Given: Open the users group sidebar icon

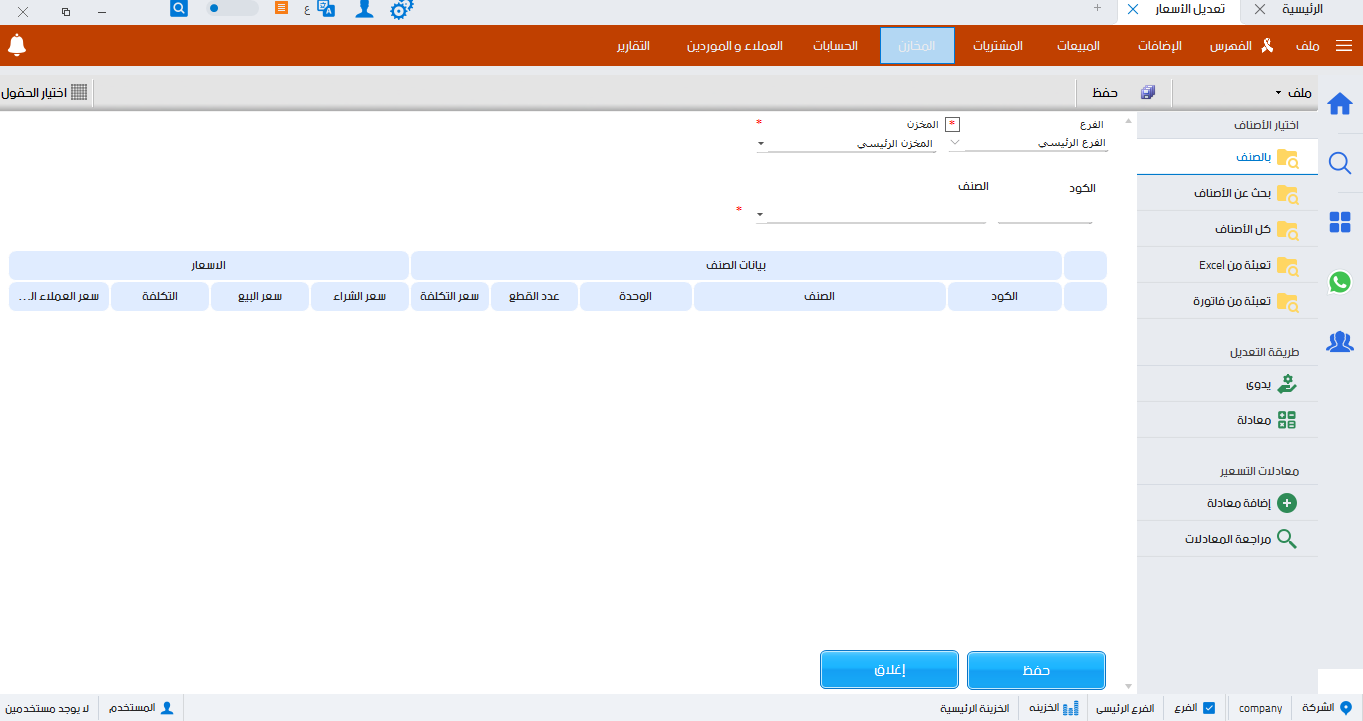Looking at the screenshot, I should [x=1340, y=341].
